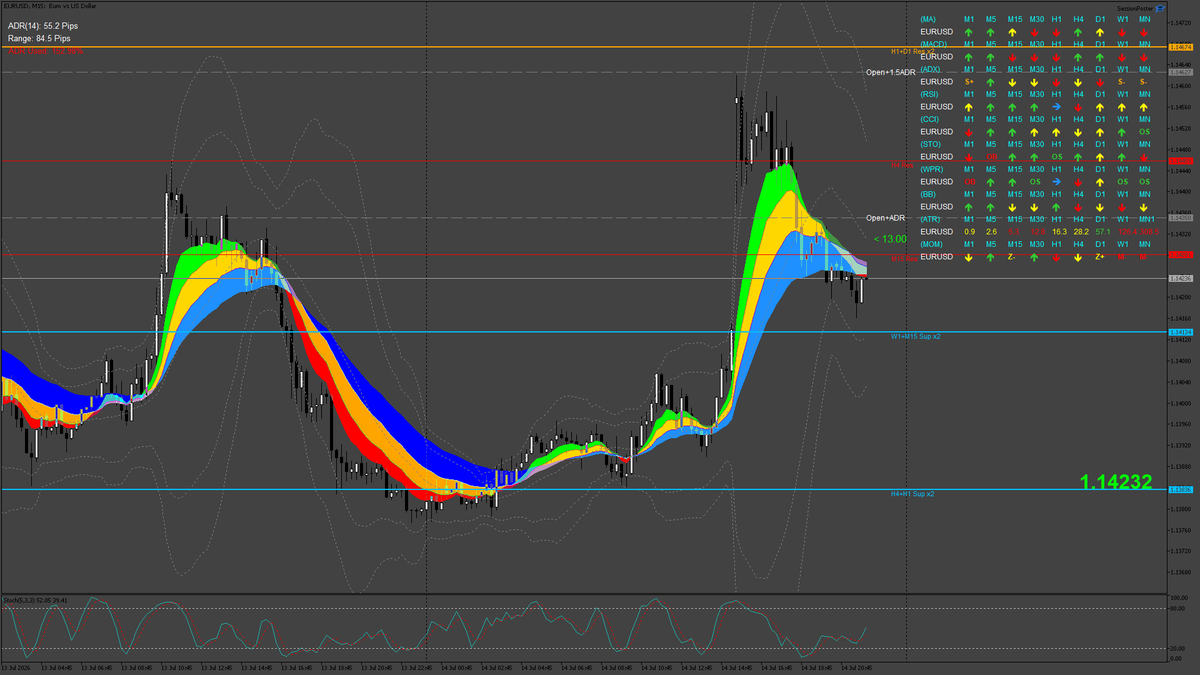Click the (BB) dashboard header label
This screenshot has width=1200, height=675.
tap(928, 194)
